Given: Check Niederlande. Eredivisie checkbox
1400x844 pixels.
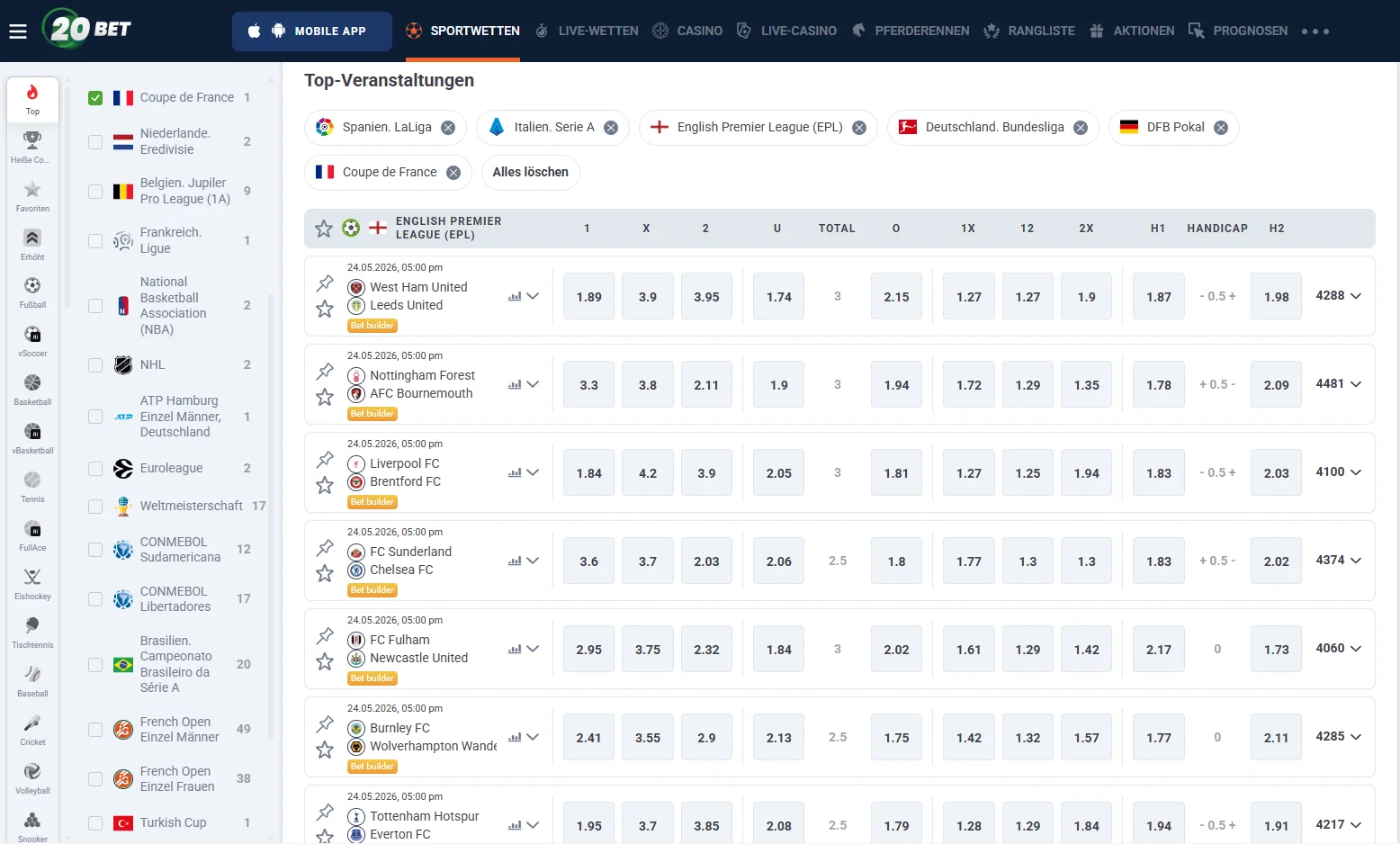Looking at the screenshot, I should 95,142.
